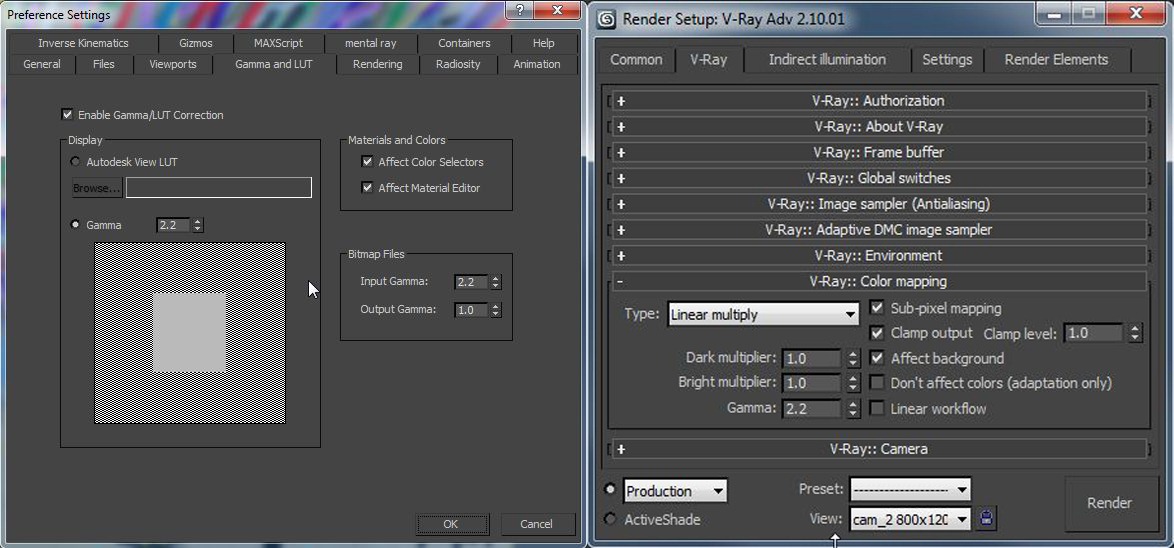The image size is (1174, 548).
Task: Open the Help tab in Preference Settings
Action: [544, 43]
